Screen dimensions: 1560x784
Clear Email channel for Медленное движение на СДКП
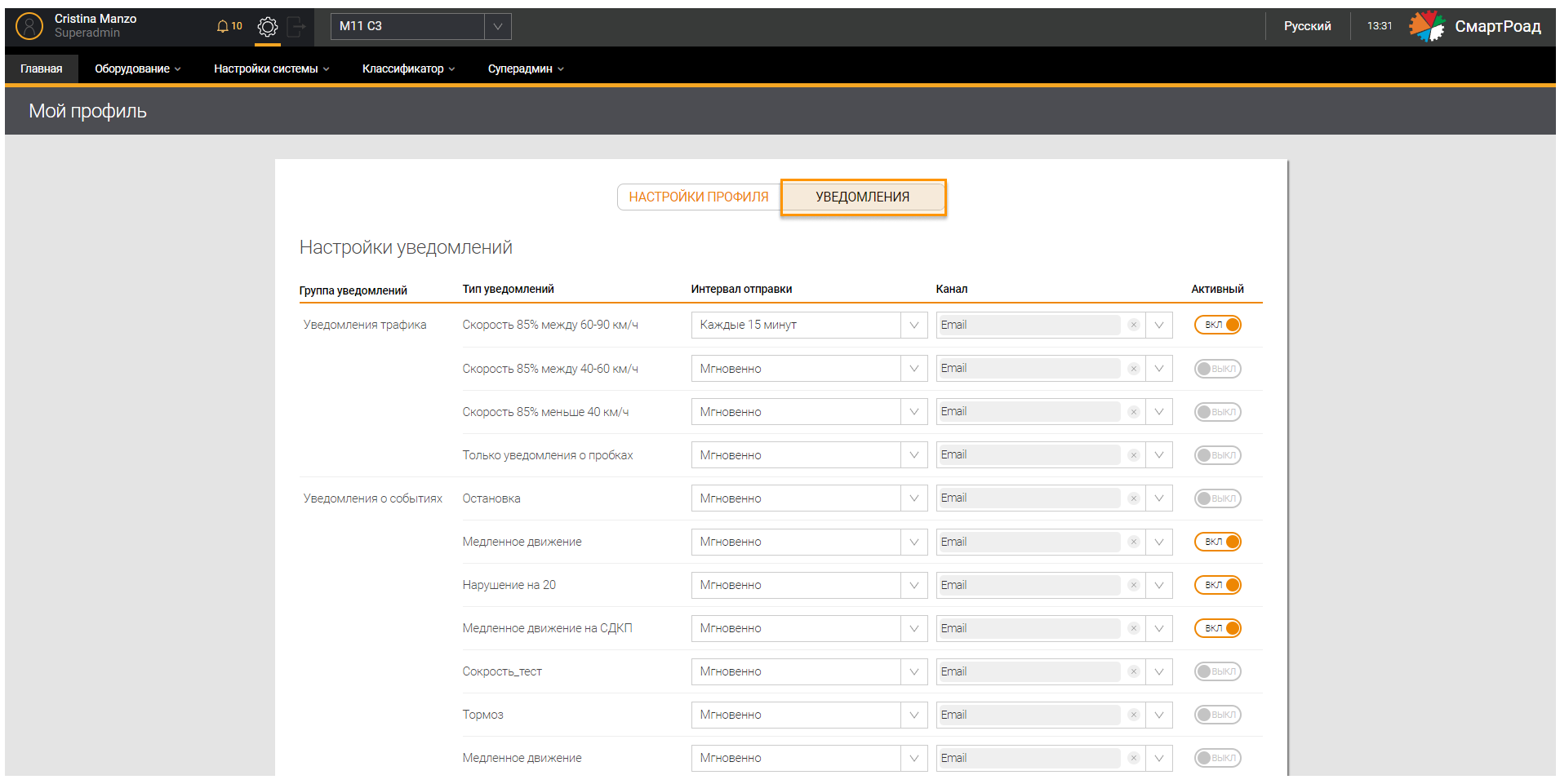click(x=1133, y=628)
